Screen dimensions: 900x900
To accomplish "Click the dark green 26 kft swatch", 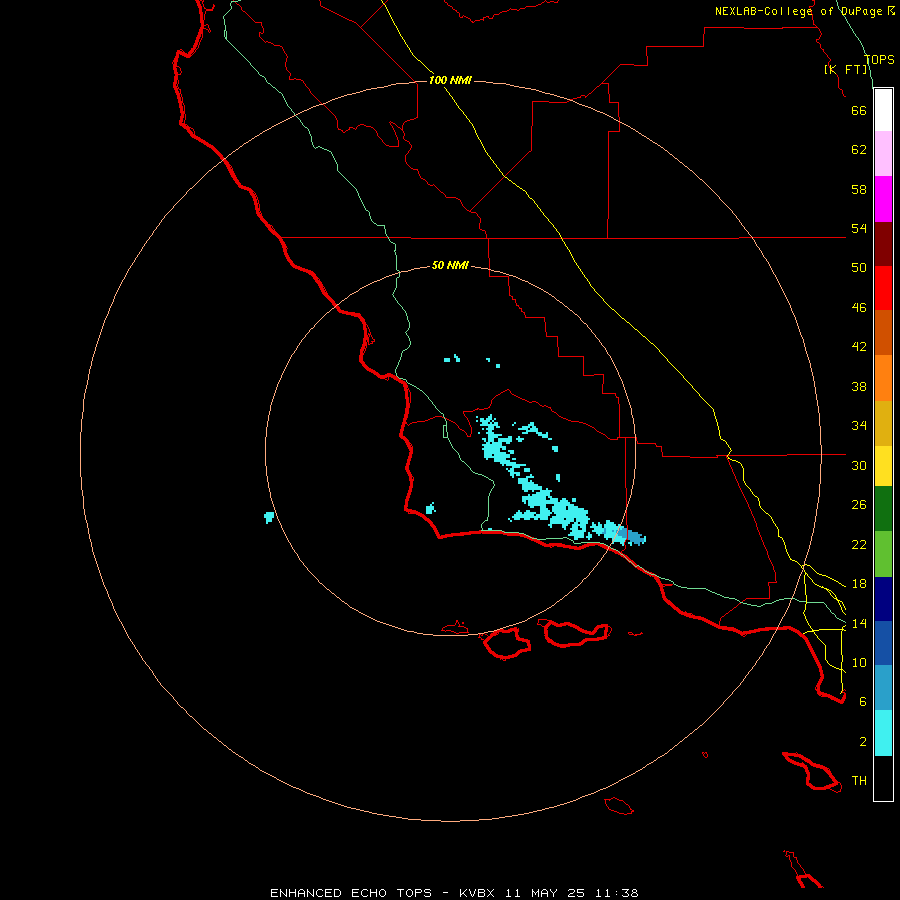I will coord(883,509).
